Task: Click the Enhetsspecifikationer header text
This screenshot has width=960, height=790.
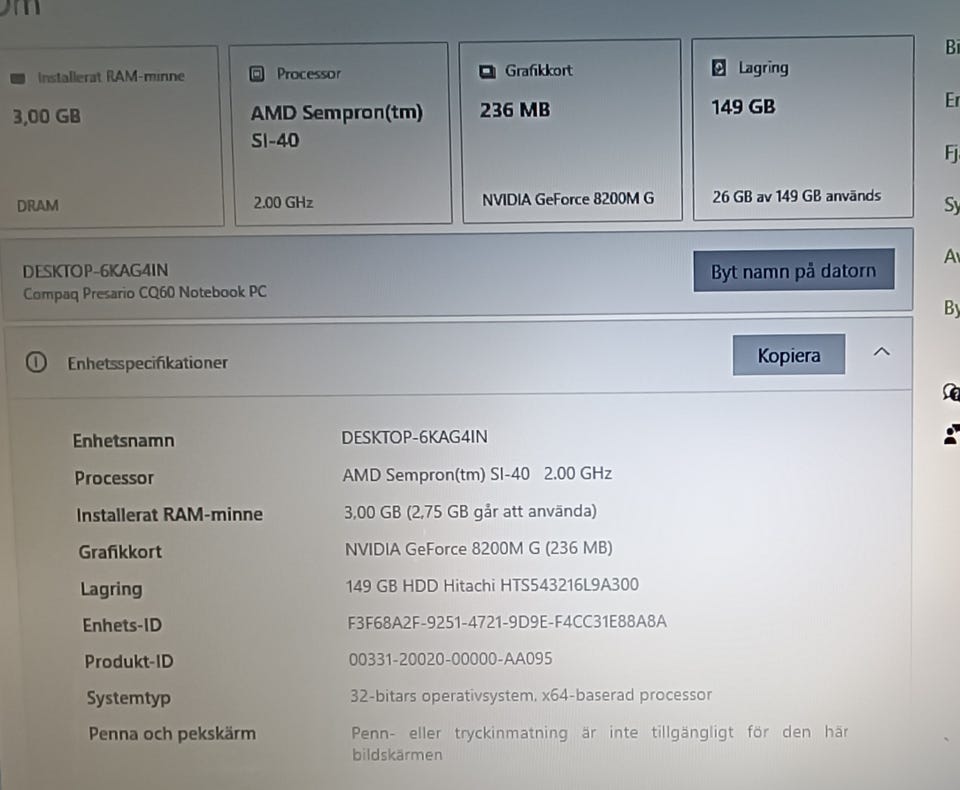Action: (x=148, y=363)
